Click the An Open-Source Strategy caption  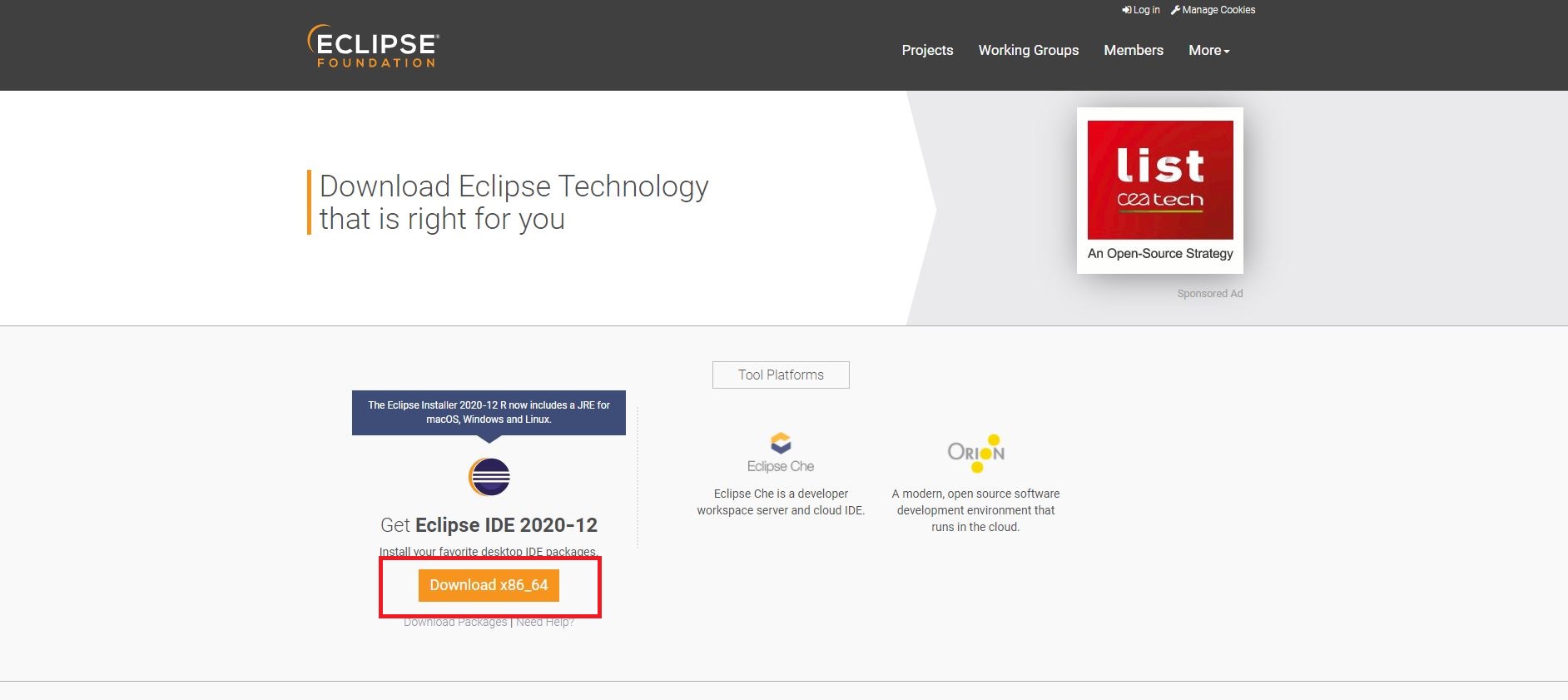pyautogui.click(x=1160, y=253)
